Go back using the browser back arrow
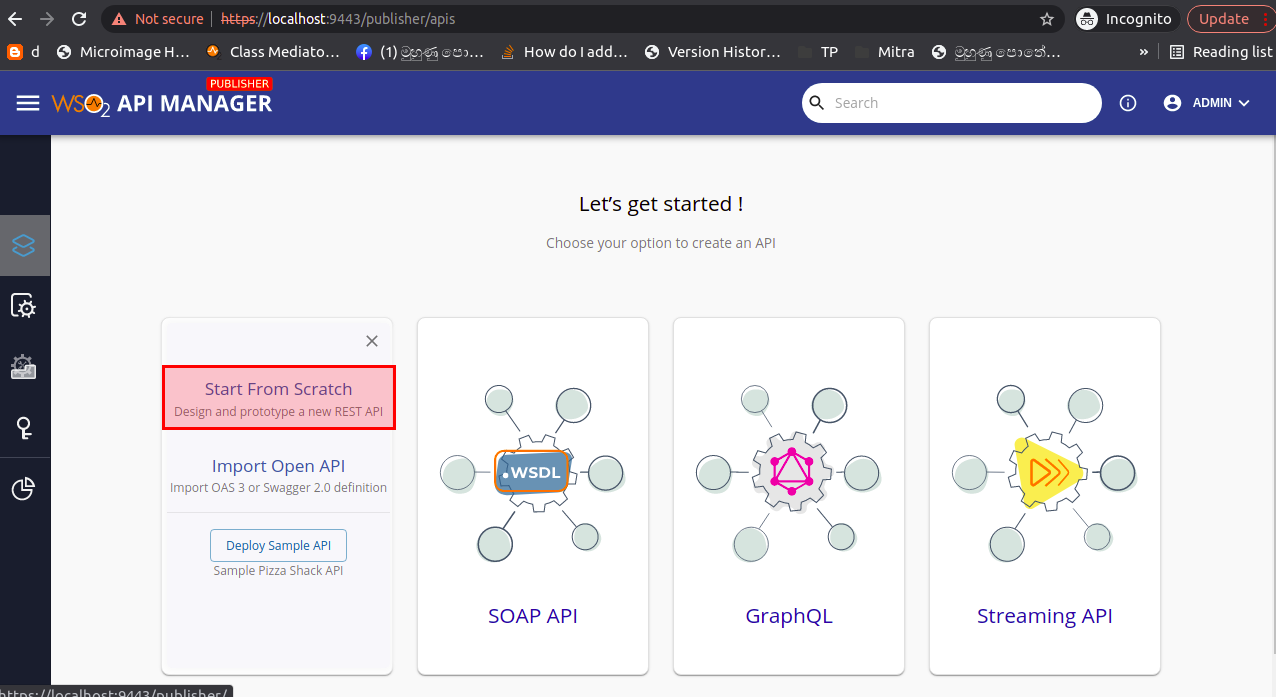This screenshot has height=697, width=1276. click(15, 19)
